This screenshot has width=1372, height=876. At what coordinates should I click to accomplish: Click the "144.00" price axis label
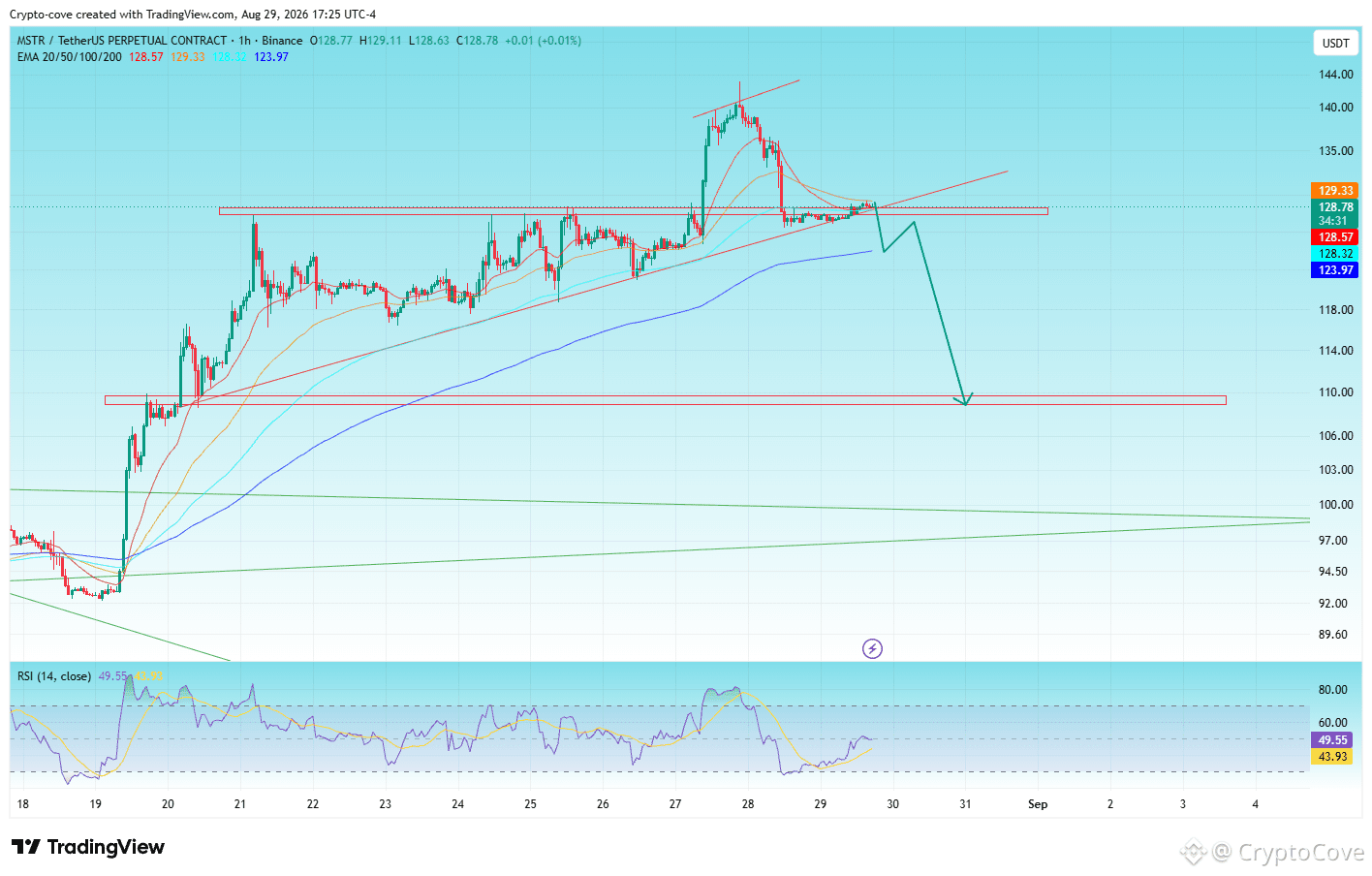(1336, 75)
